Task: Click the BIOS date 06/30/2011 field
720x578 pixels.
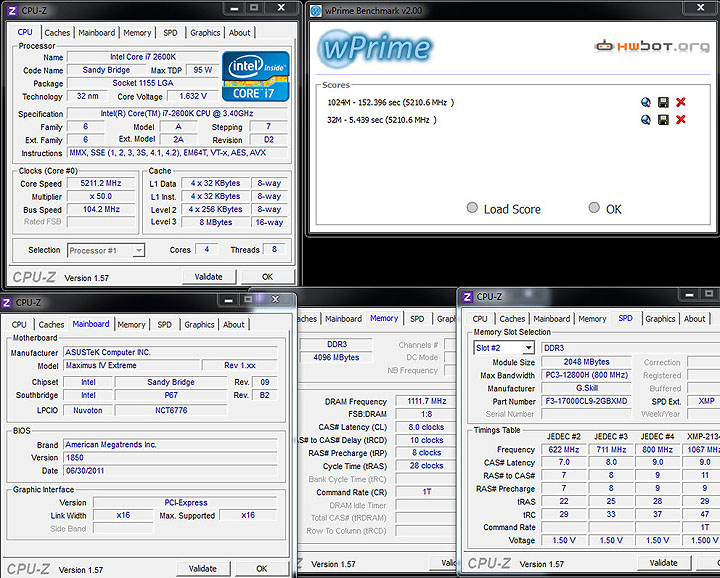Action: (x=170, y=471)
